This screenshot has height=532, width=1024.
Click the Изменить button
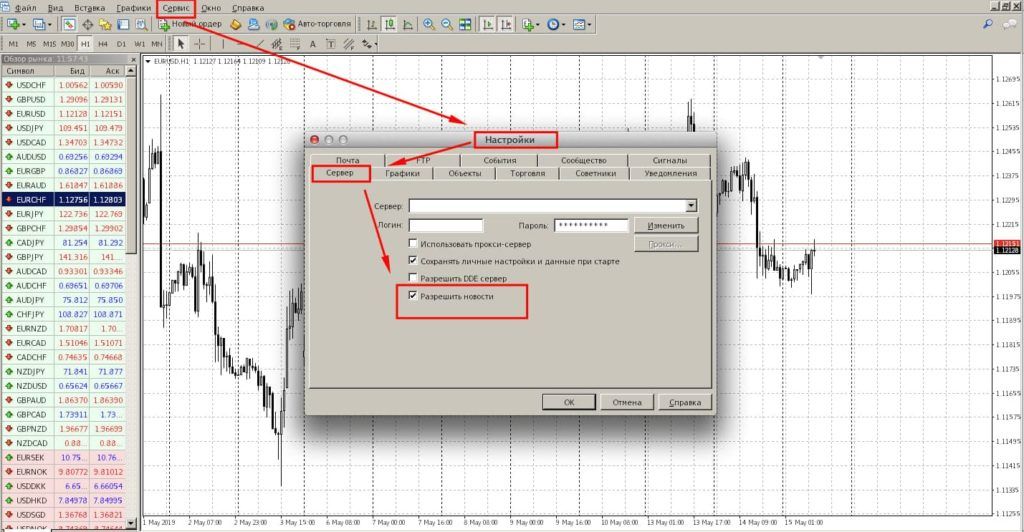tap(666, 226)
